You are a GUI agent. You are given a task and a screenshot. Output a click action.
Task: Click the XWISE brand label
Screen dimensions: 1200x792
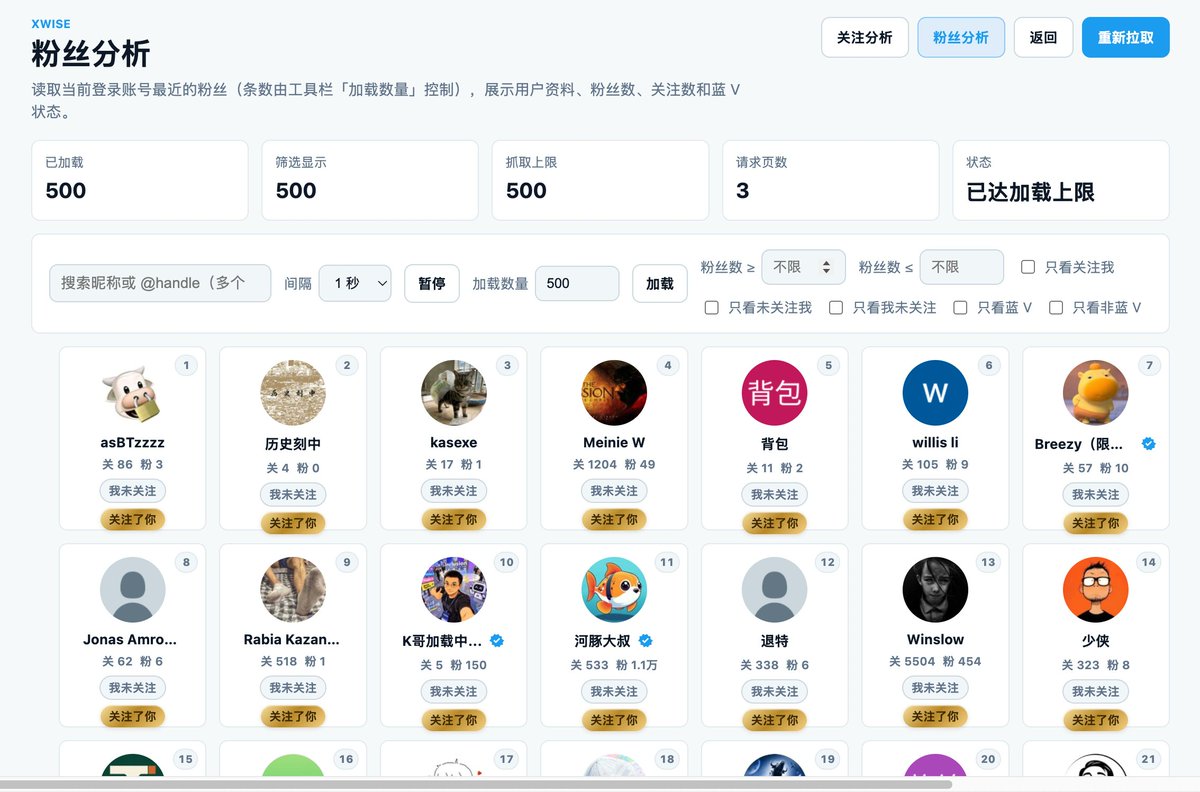pyautogui.click(x=51, y=24)
